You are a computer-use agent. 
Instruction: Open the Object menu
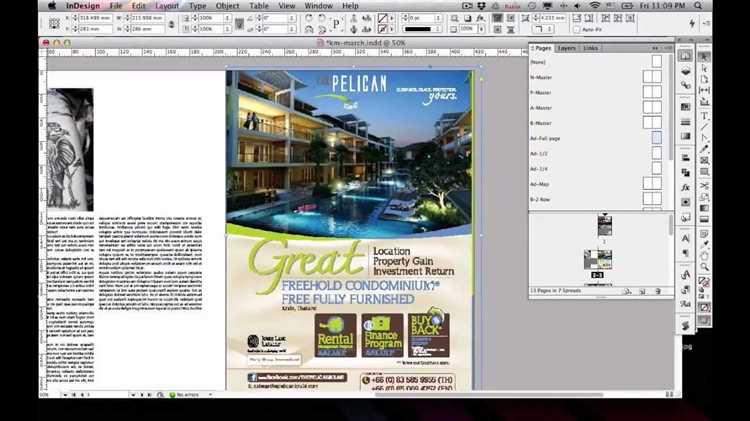(x=227, y=6)
